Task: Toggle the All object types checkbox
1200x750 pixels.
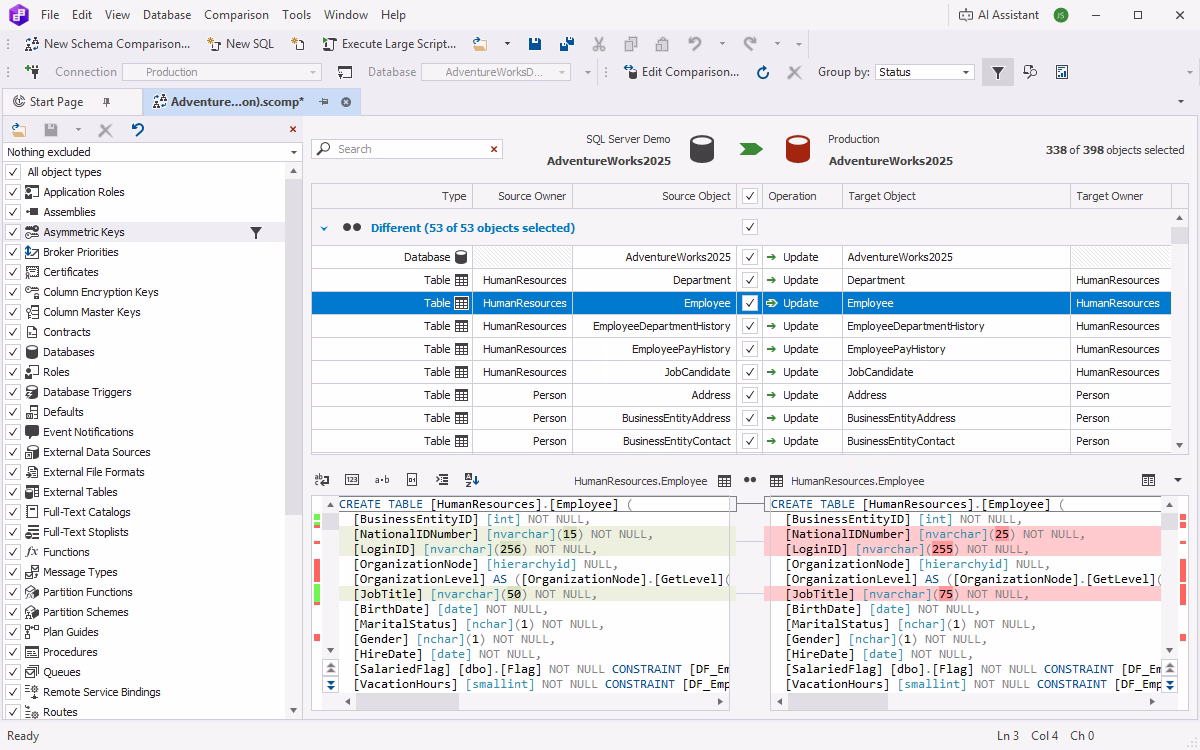Action: [13, 172]
